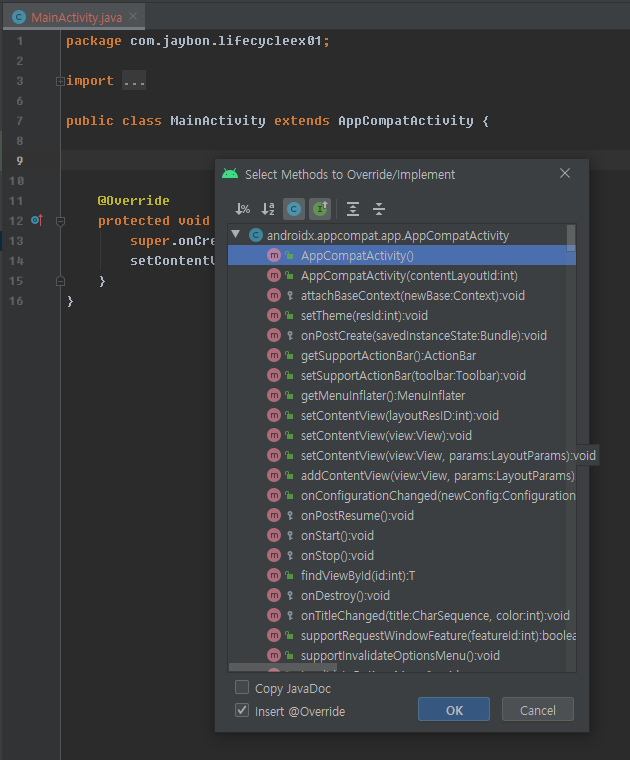The image size is (630, 760).
Task: Click the class name MainActivity in editor
Action: pos(218,121)
